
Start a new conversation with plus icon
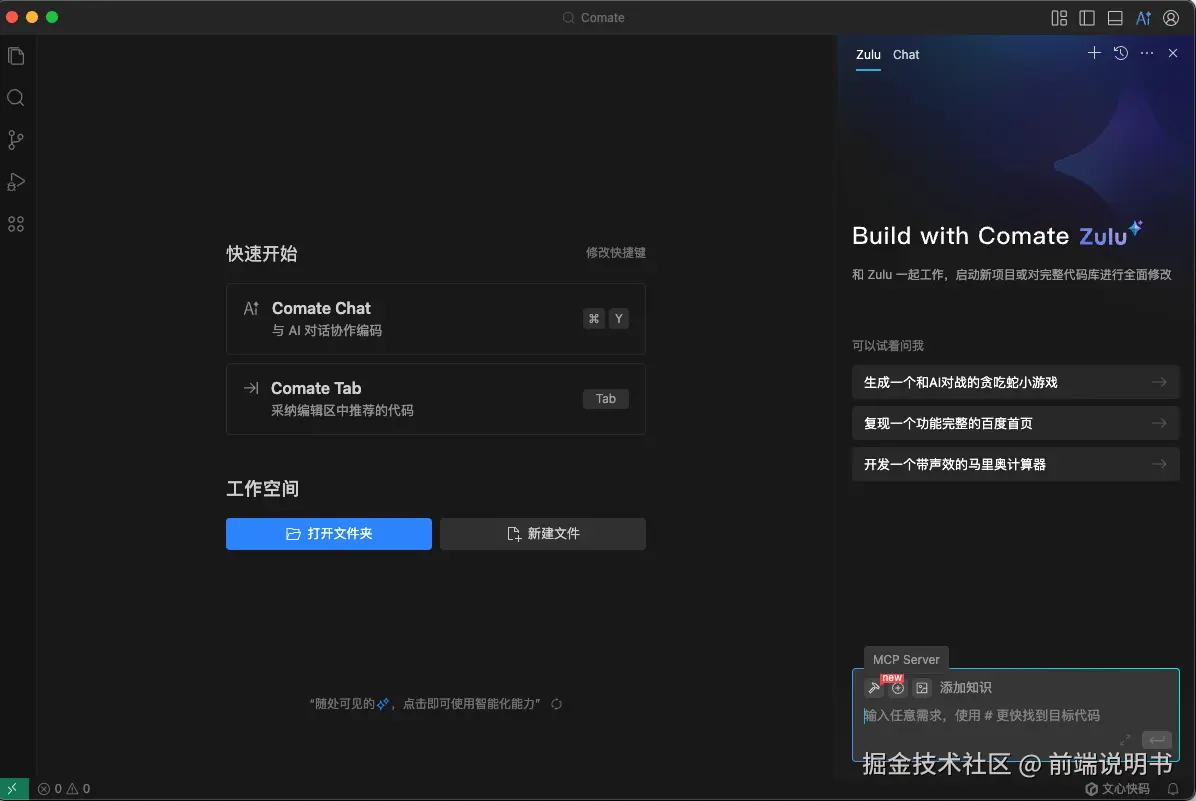pyautogui.click(x=1094, y=53)
